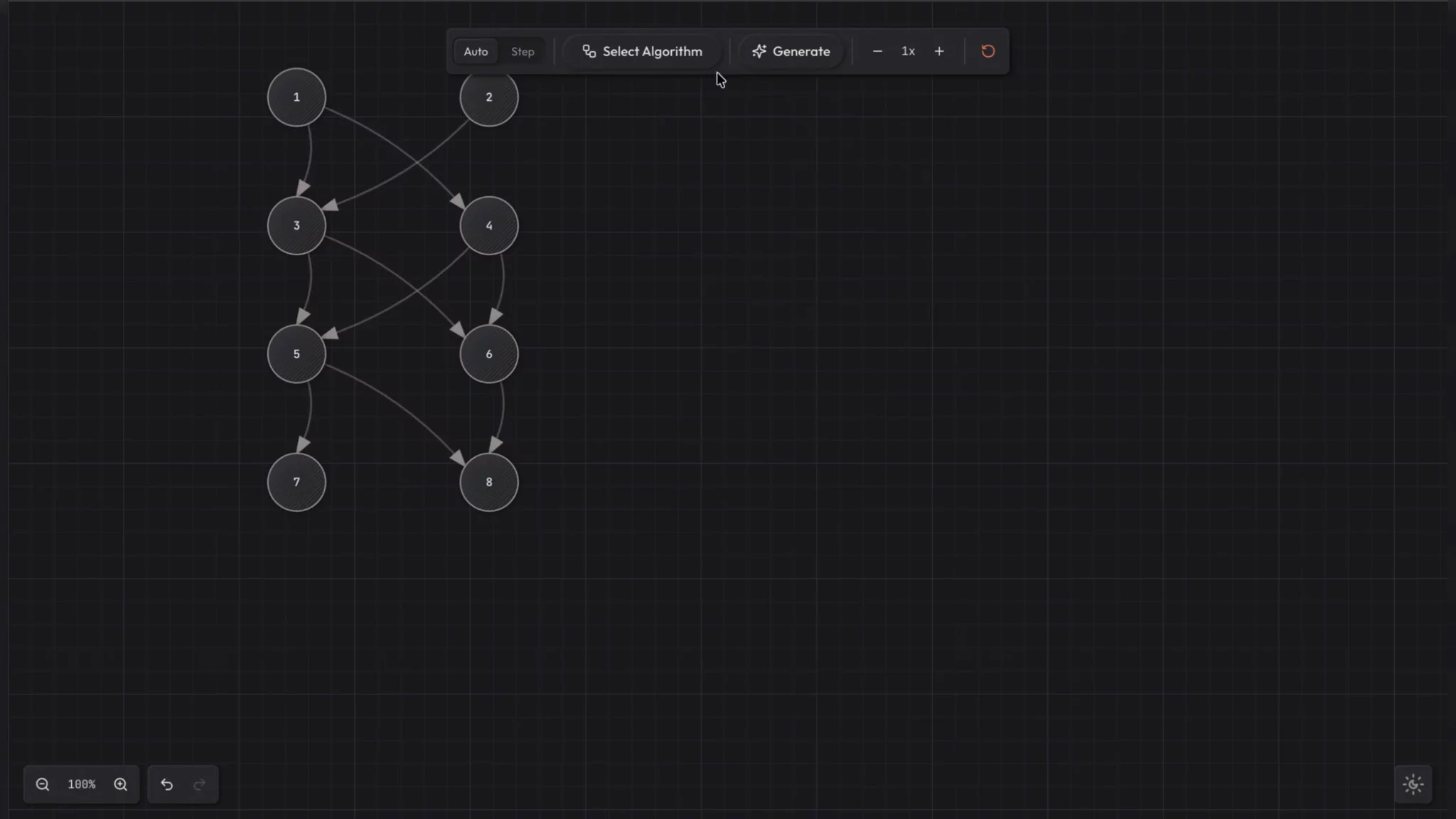Zoom out using the magnifier minus icon
Viewport: 1456px width, 819px height.
43,784
